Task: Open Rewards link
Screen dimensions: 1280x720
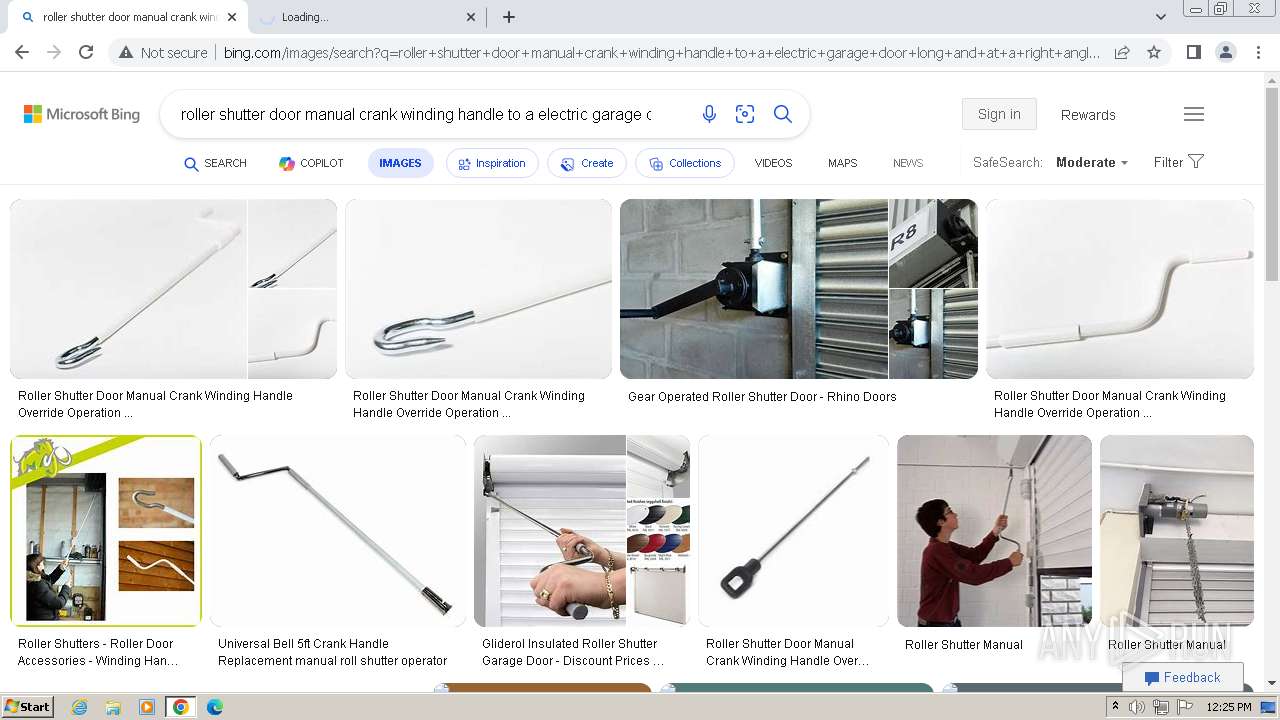Action: (x=1088, y=115)
